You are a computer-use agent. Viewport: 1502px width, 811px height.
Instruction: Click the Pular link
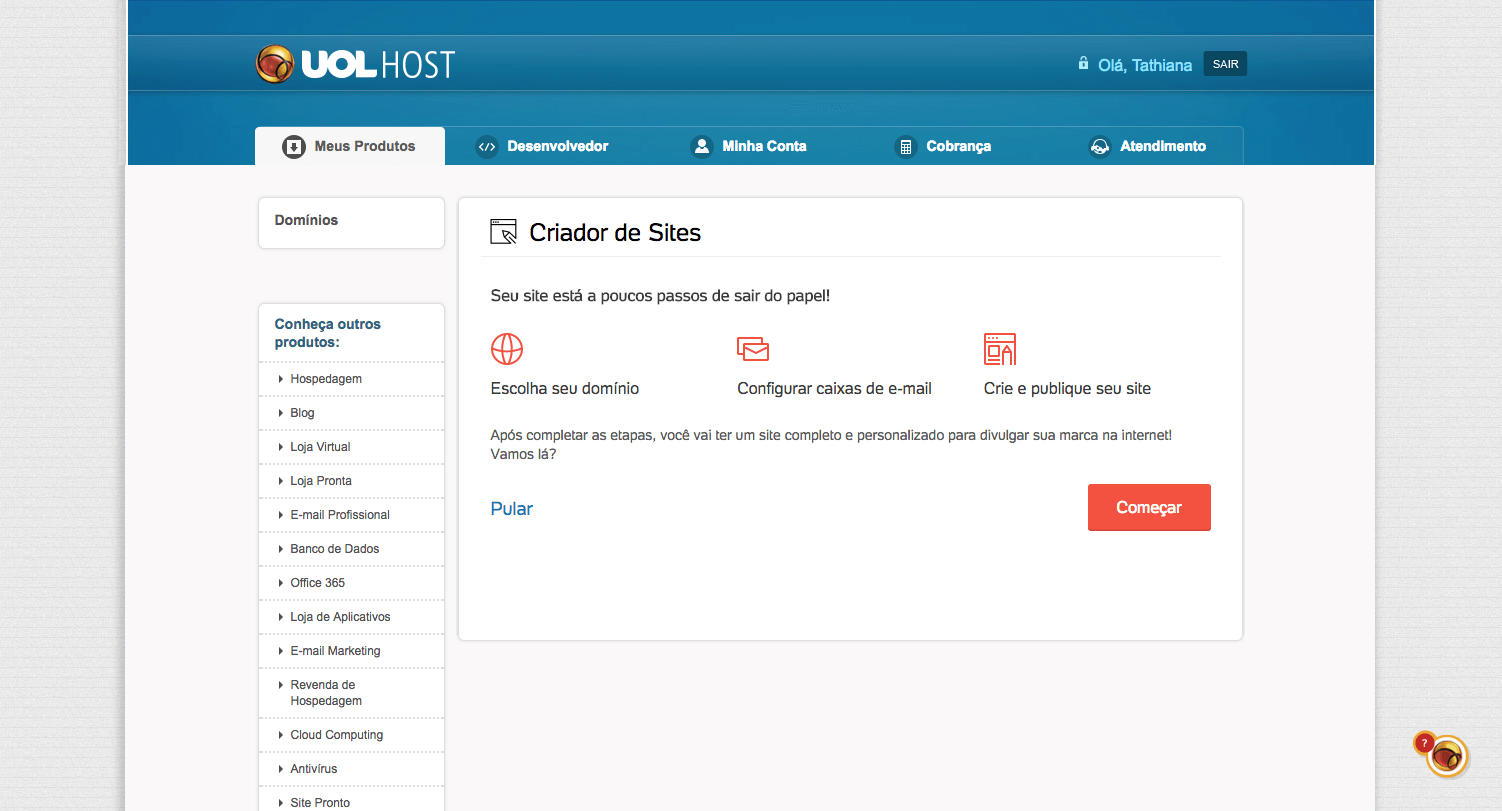tap(512, 509)
